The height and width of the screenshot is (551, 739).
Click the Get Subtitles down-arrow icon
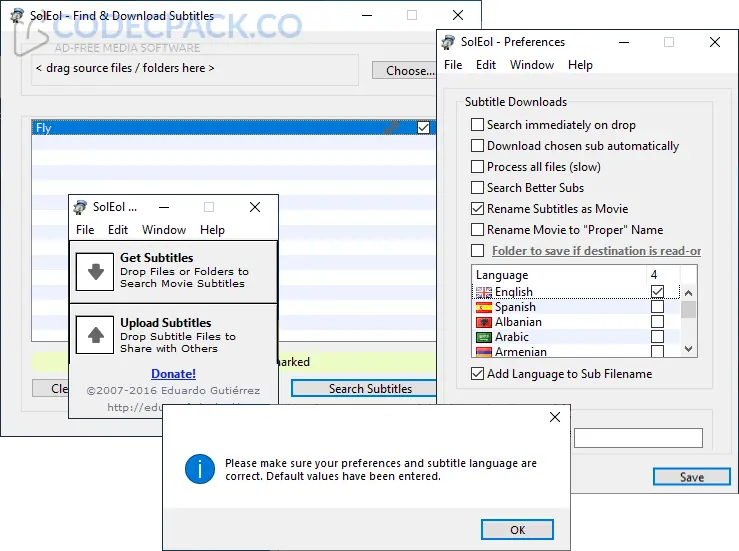coord(95,272)
